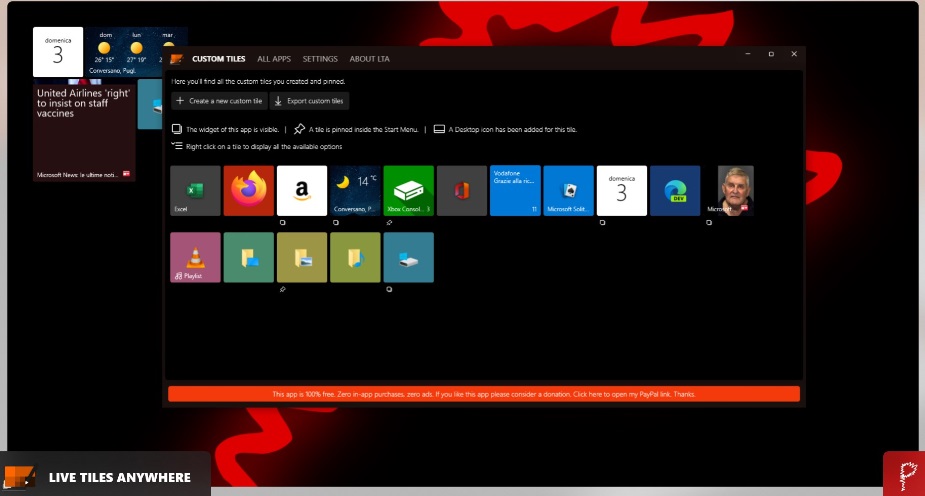
Task: Open the All Apps tab
Action: 274,59
